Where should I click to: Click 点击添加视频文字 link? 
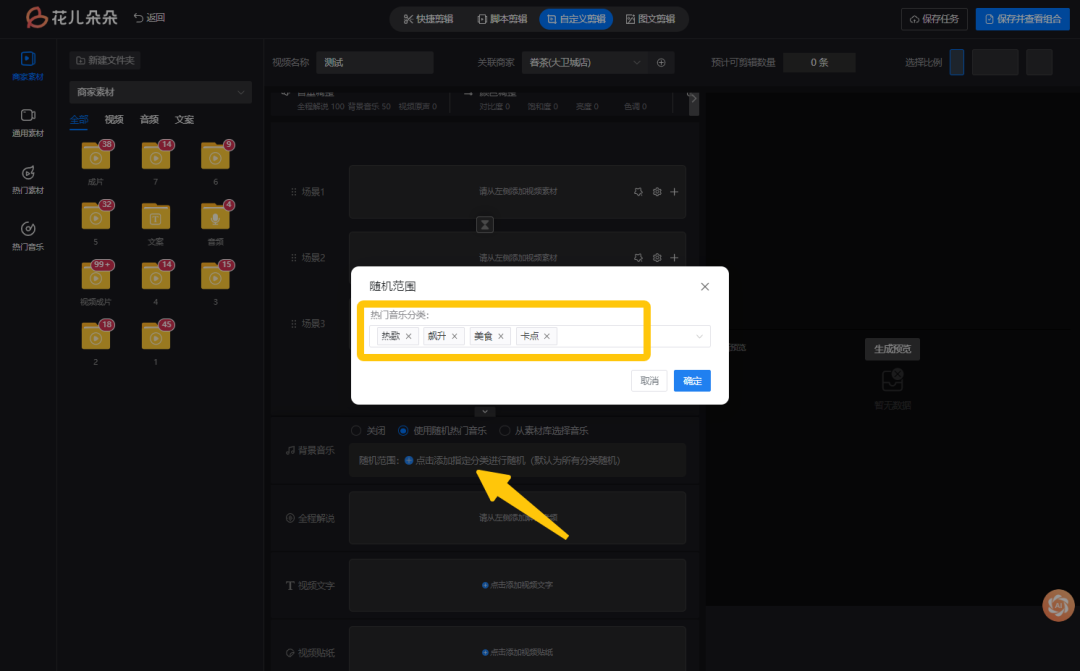(517, 585)
